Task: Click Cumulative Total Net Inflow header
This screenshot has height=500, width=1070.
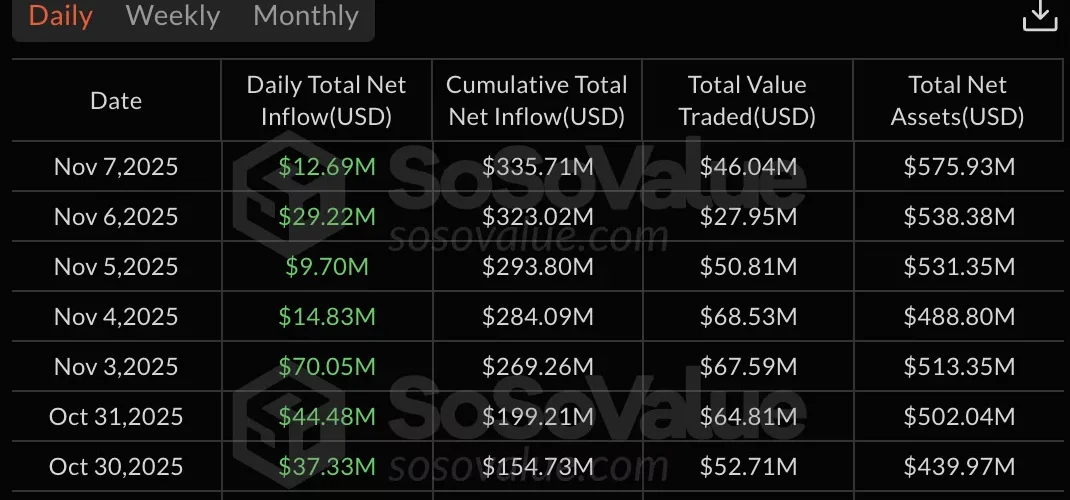Action: (x=537, y=101)
